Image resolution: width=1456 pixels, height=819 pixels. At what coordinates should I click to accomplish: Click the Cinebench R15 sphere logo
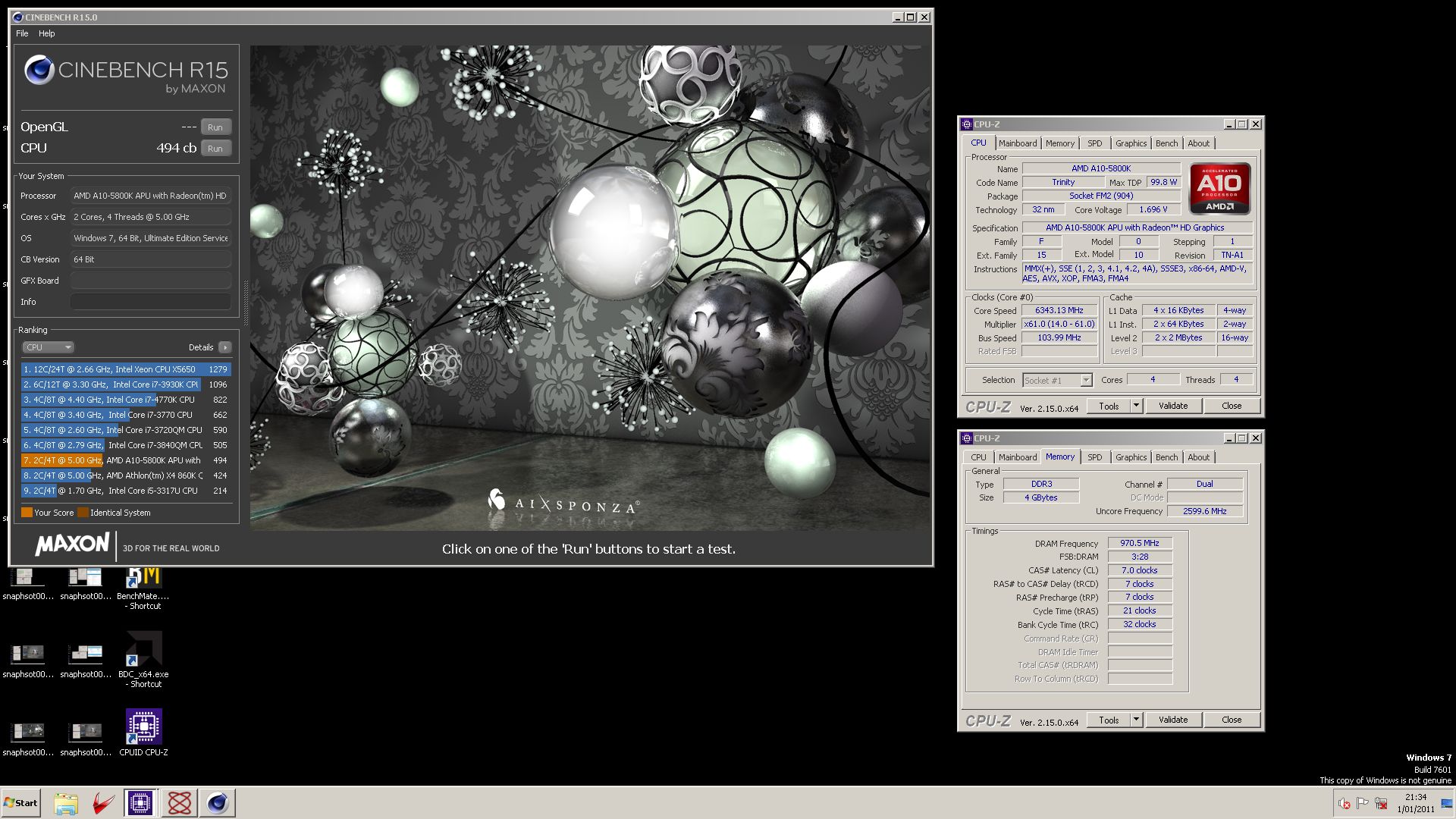39,71
